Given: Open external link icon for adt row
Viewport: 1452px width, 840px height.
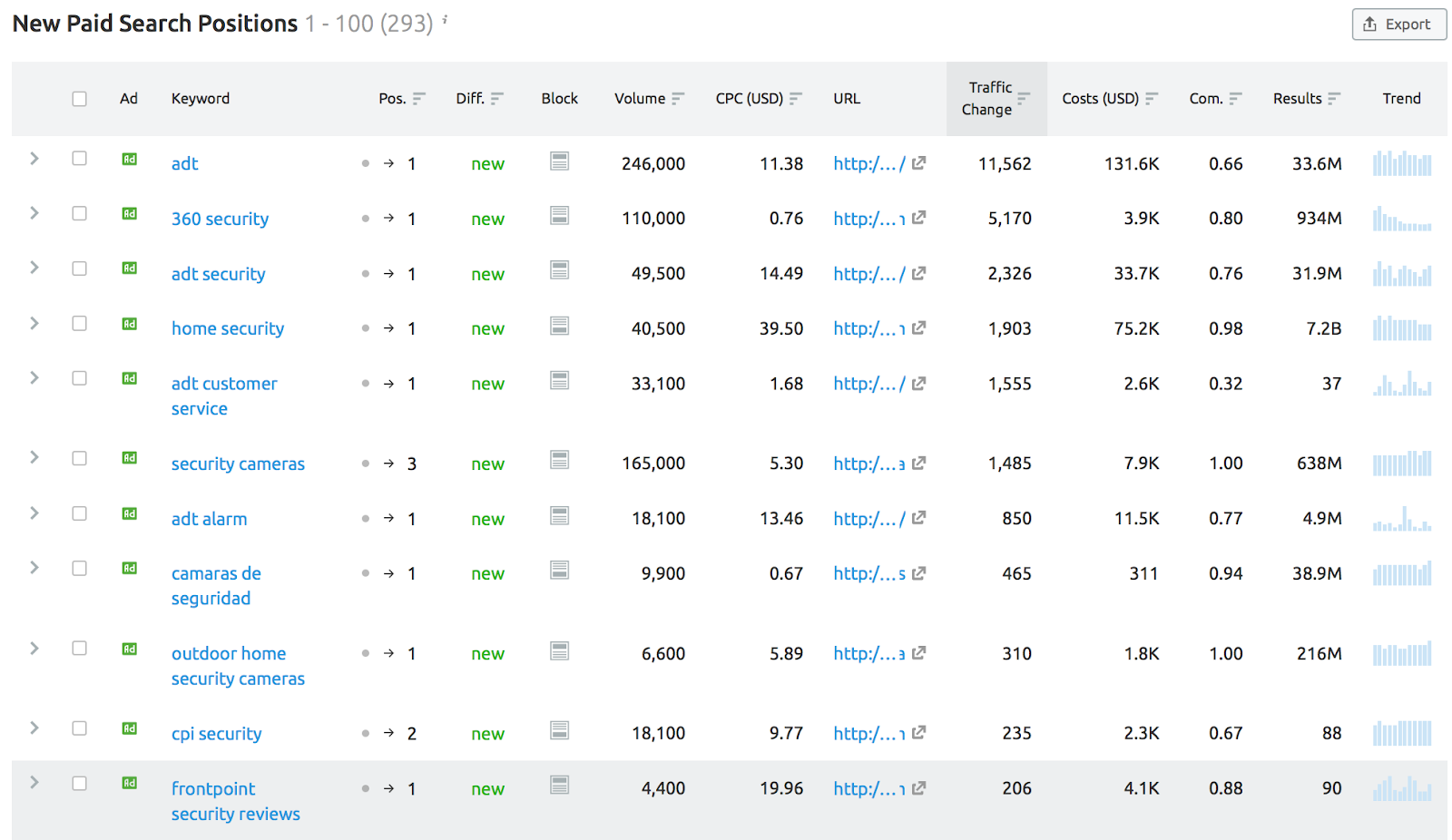Looking at the screenshot, I should point(918,163).
